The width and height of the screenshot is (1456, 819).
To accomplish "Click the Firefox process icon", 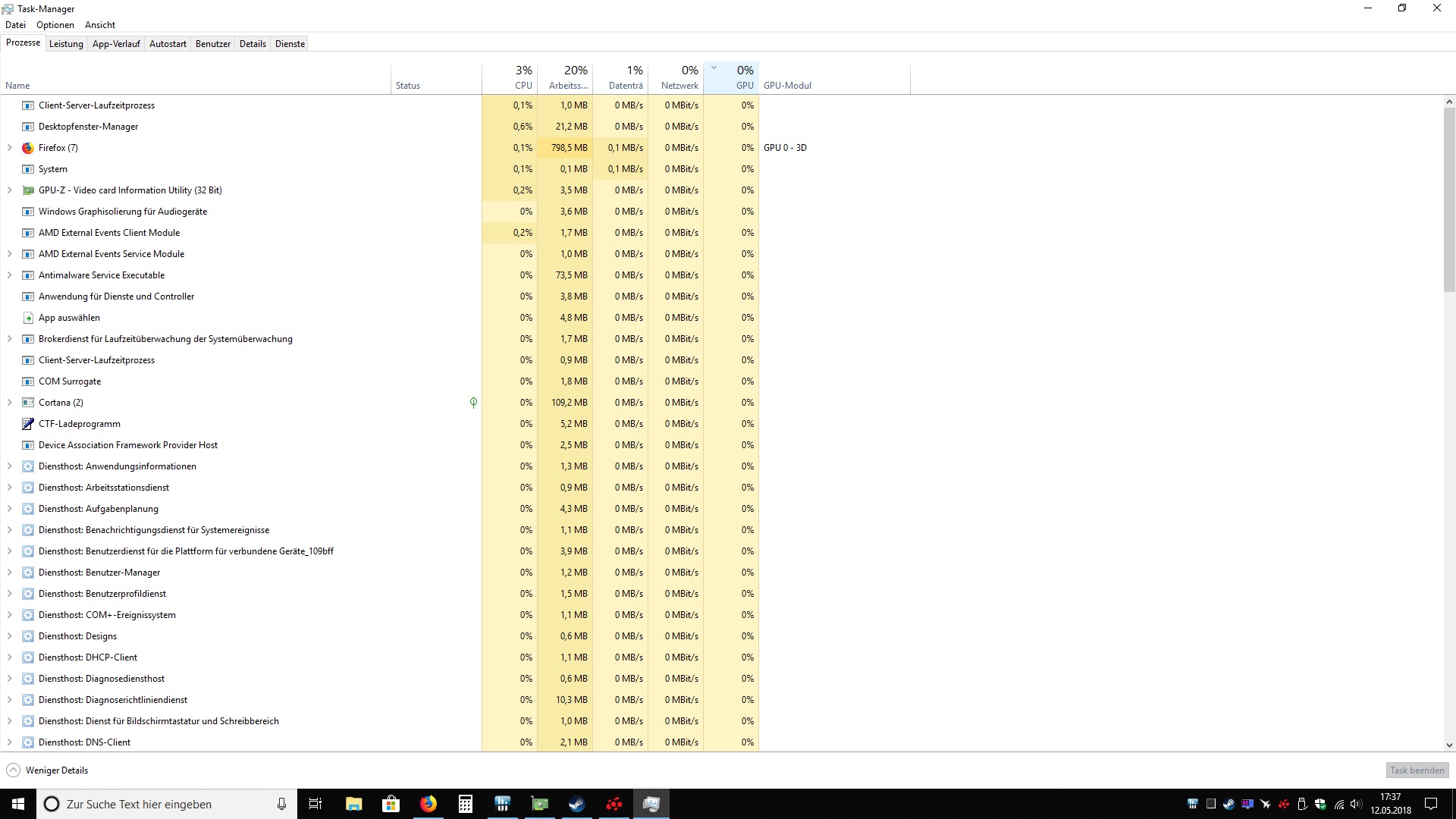I will point(28,148).
